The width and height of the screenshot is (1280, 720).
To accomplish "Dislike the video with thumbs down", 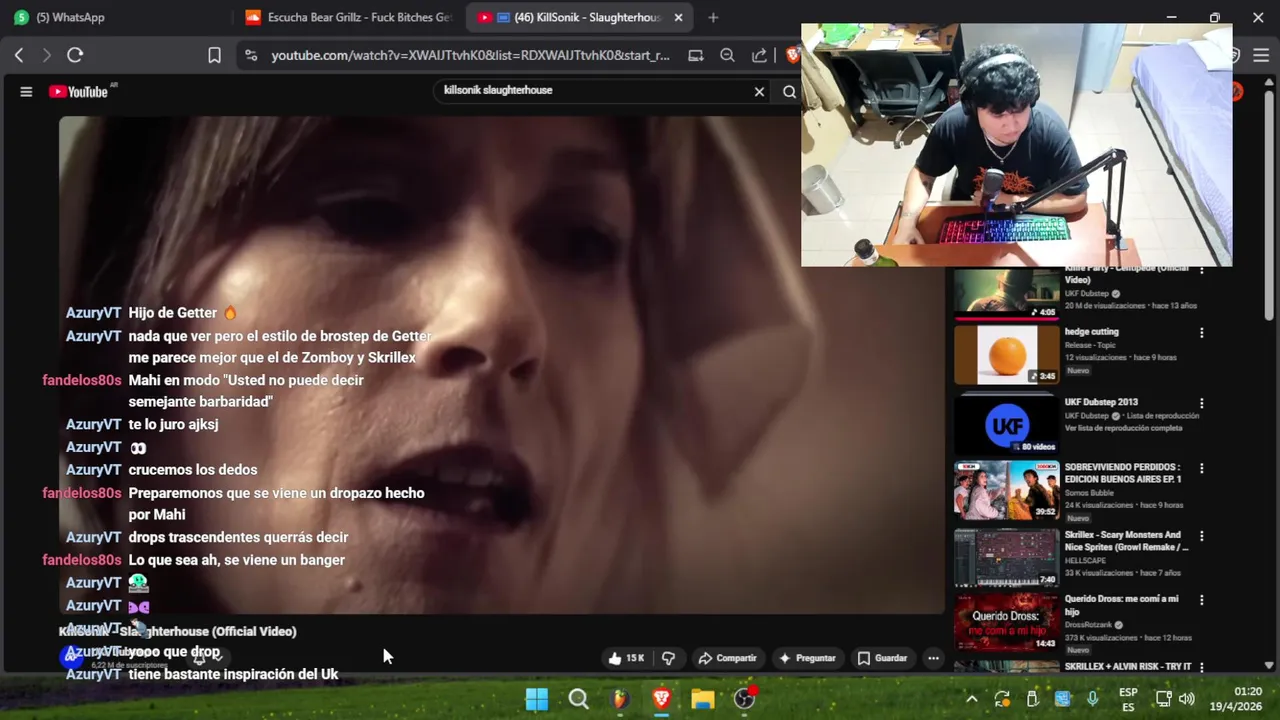I will click(x=668, y=658).
